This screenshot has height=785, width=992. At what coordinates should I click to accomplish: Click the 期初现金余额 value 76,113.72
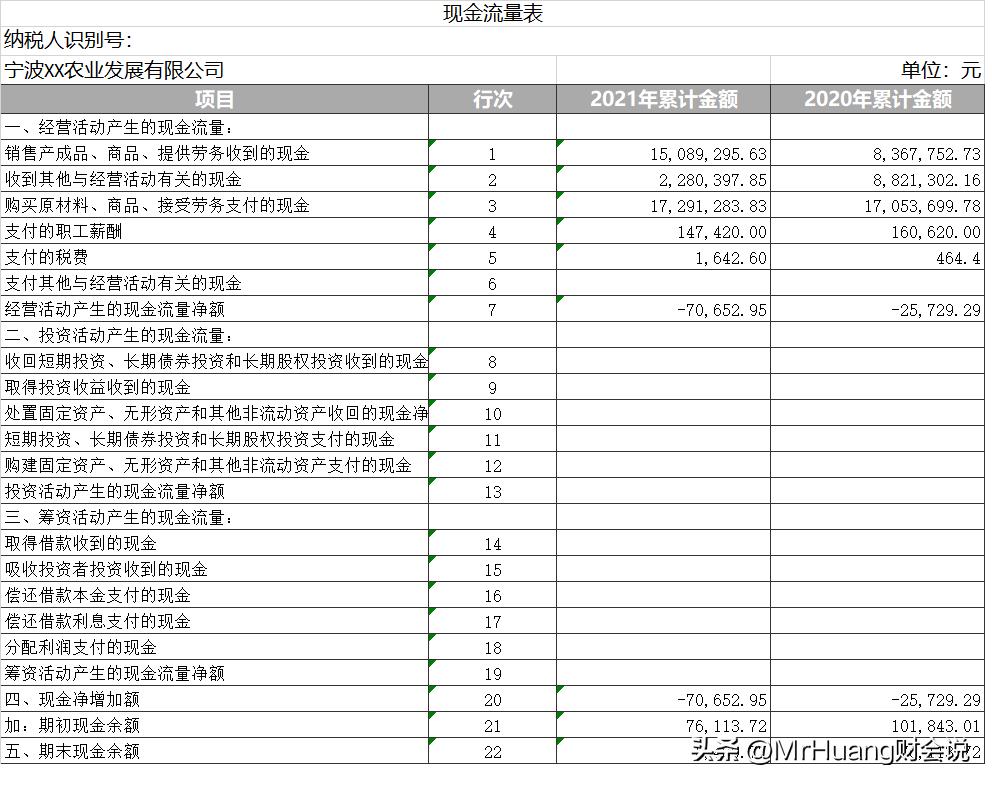point(724,725)
